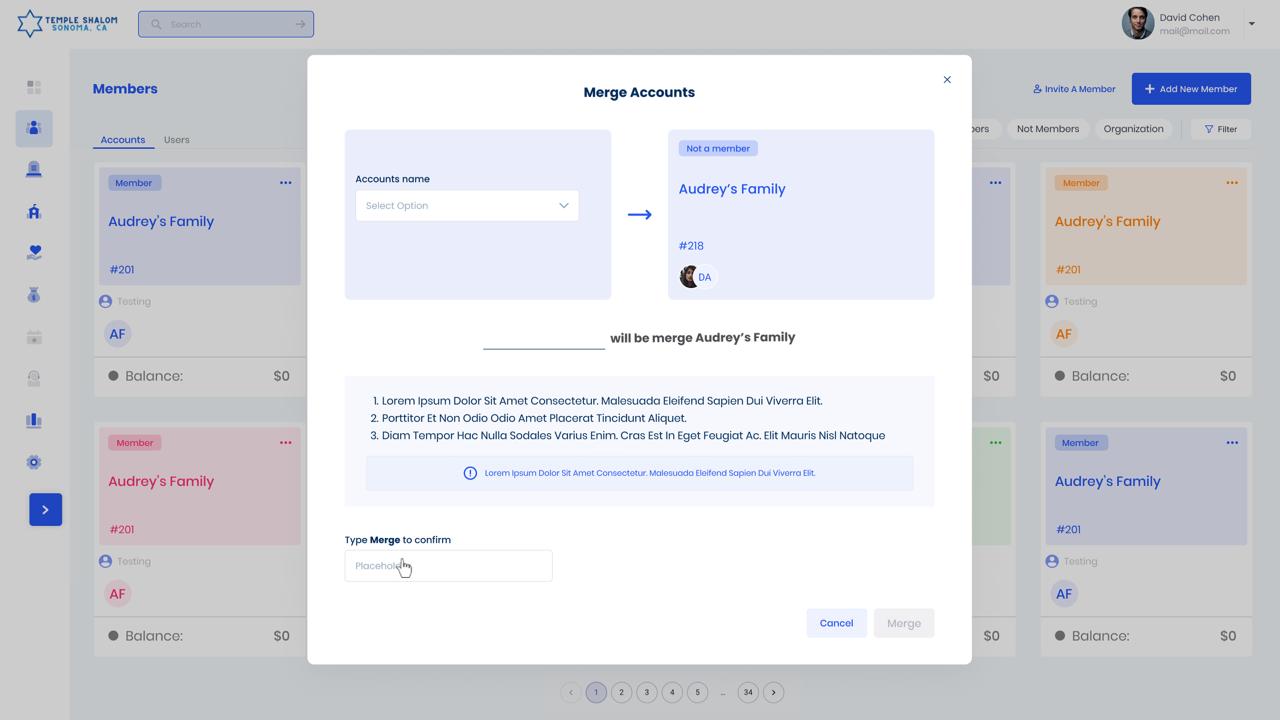
Task: Cancel the merge accounts dialog
Action: pos(836,623)
